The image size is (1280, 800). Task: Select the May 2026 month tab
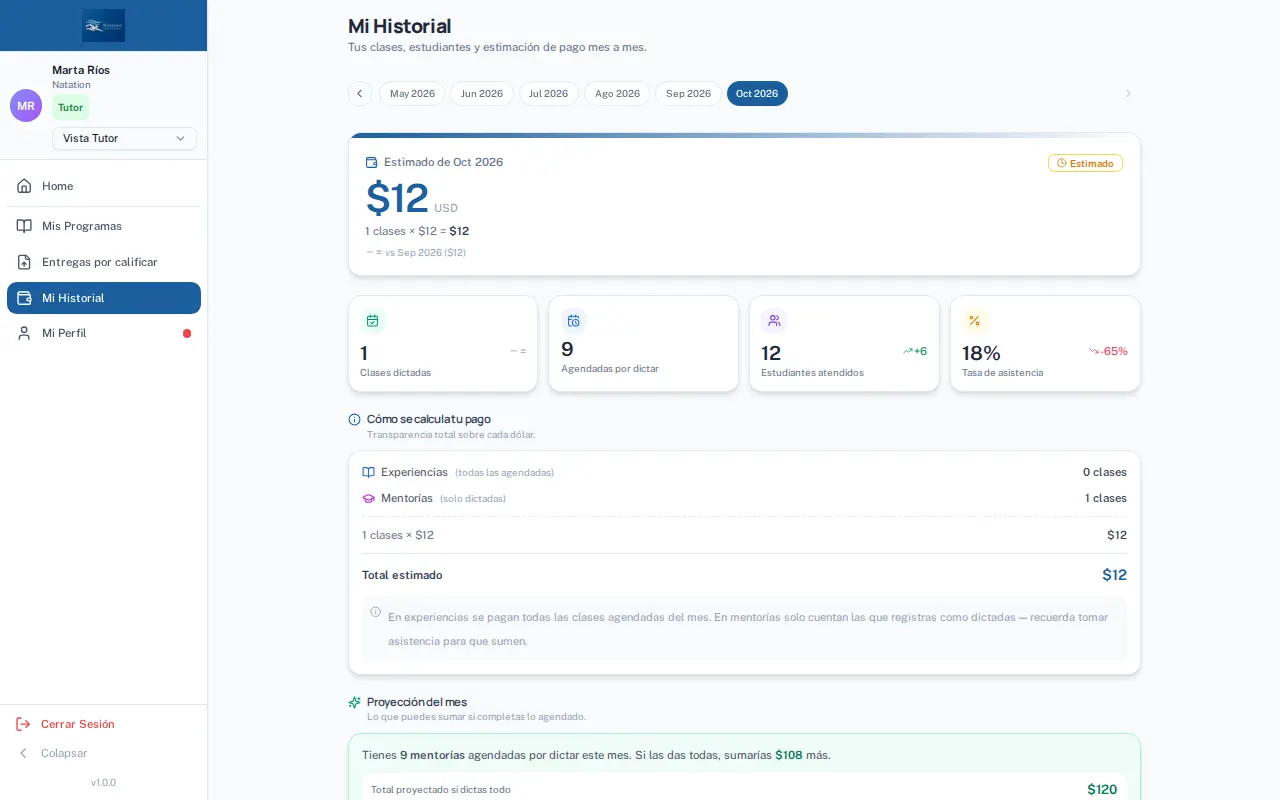pos(412,93)
